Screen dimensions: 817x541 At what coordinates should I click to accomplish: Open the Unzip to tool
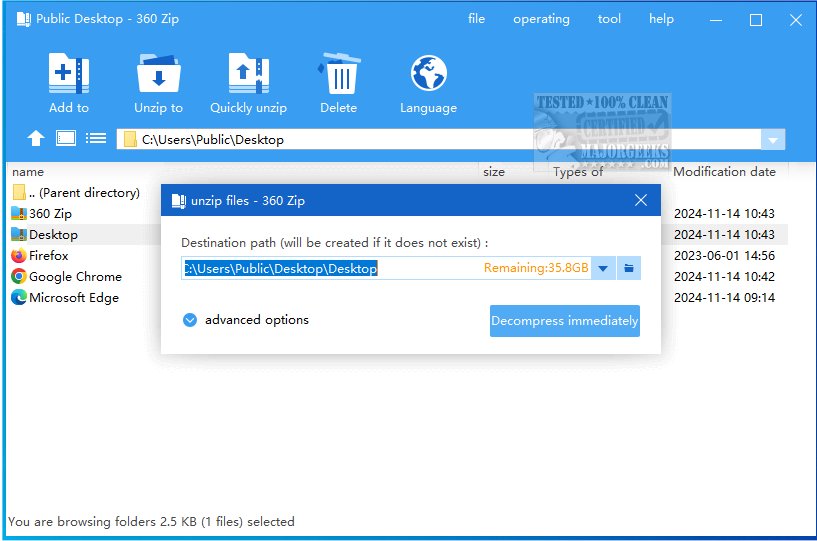coord(158,73)
